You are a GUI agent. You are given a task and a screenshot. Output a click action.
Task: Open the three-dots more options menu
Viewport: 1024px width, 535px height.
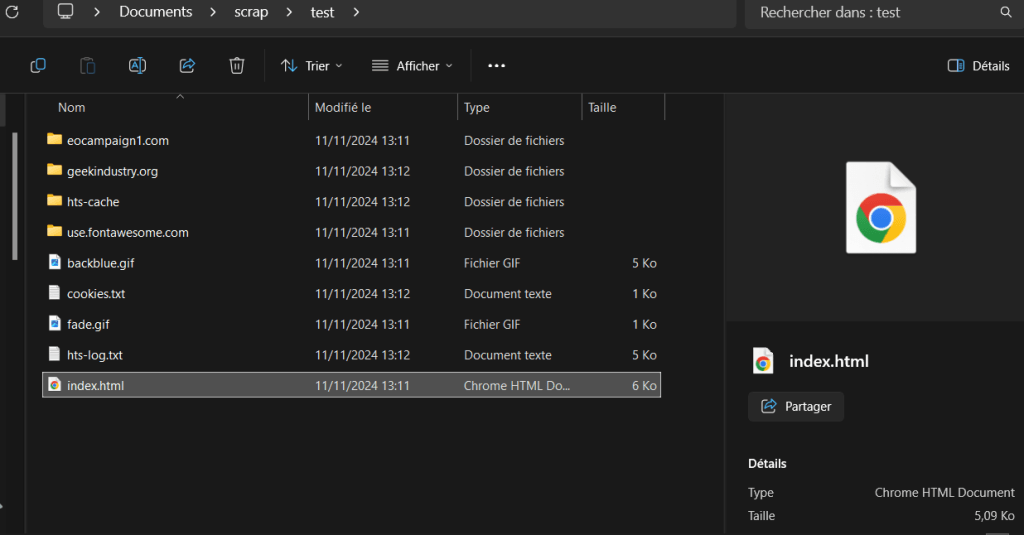click(x=497, y=66)
